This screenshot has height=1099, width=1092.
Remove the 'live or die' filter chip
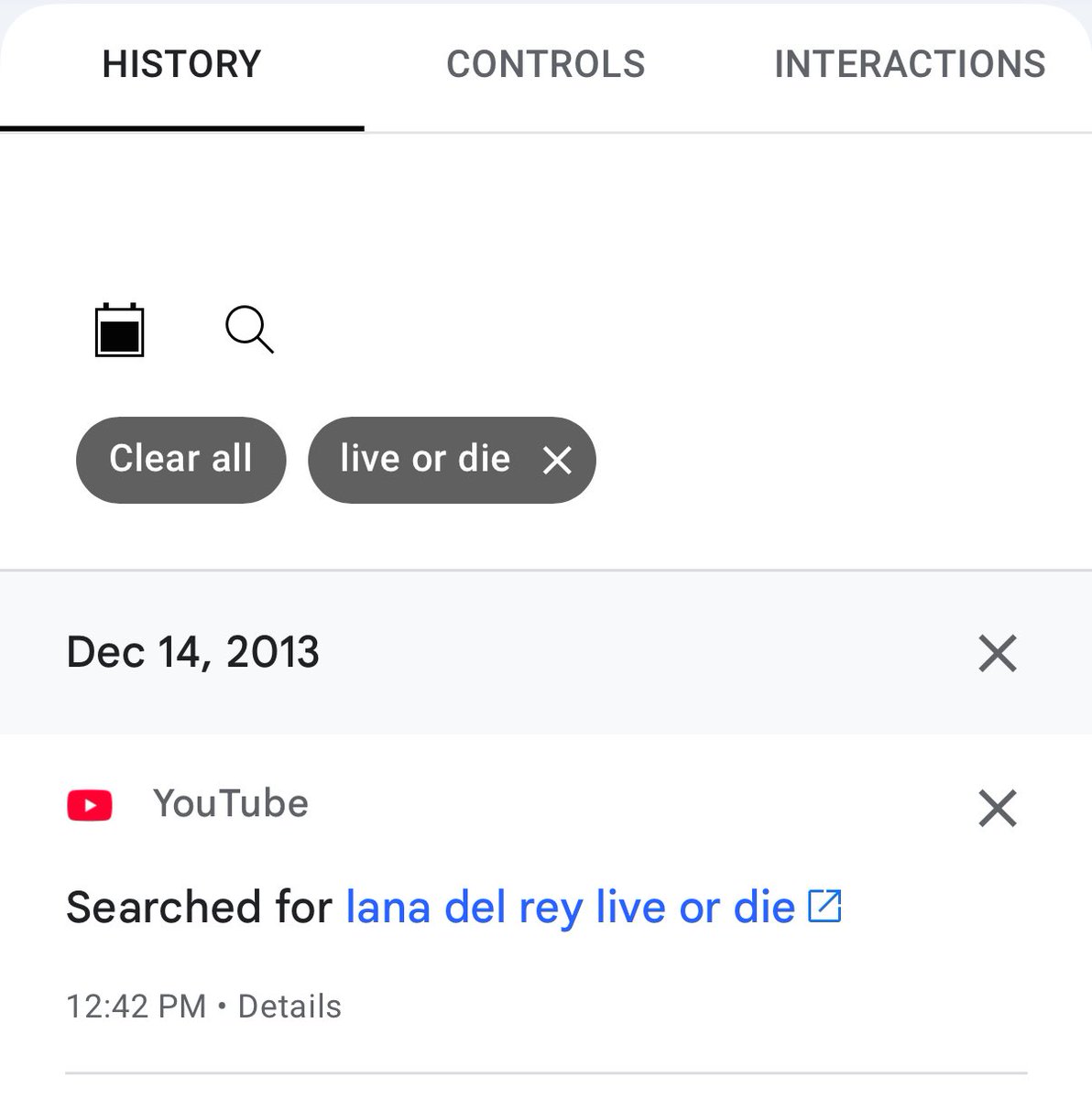click(x=557, y=460)
